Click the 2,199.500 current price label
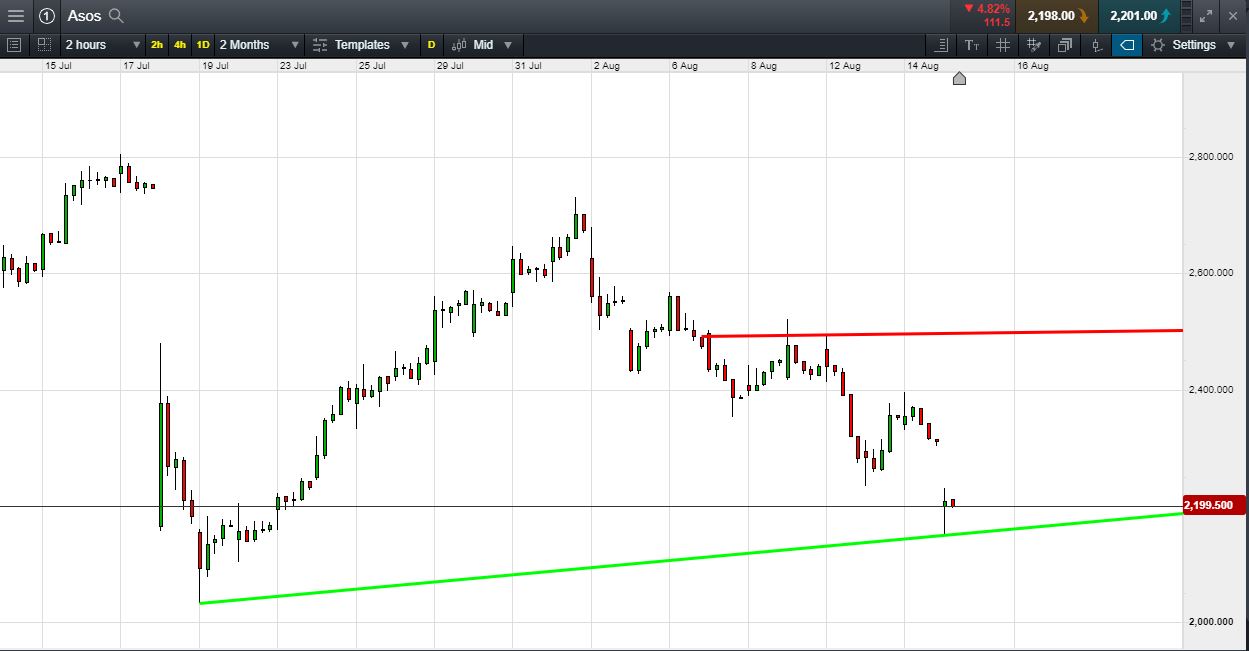This screenshot has height=651, width=1249. point(1214,505)
